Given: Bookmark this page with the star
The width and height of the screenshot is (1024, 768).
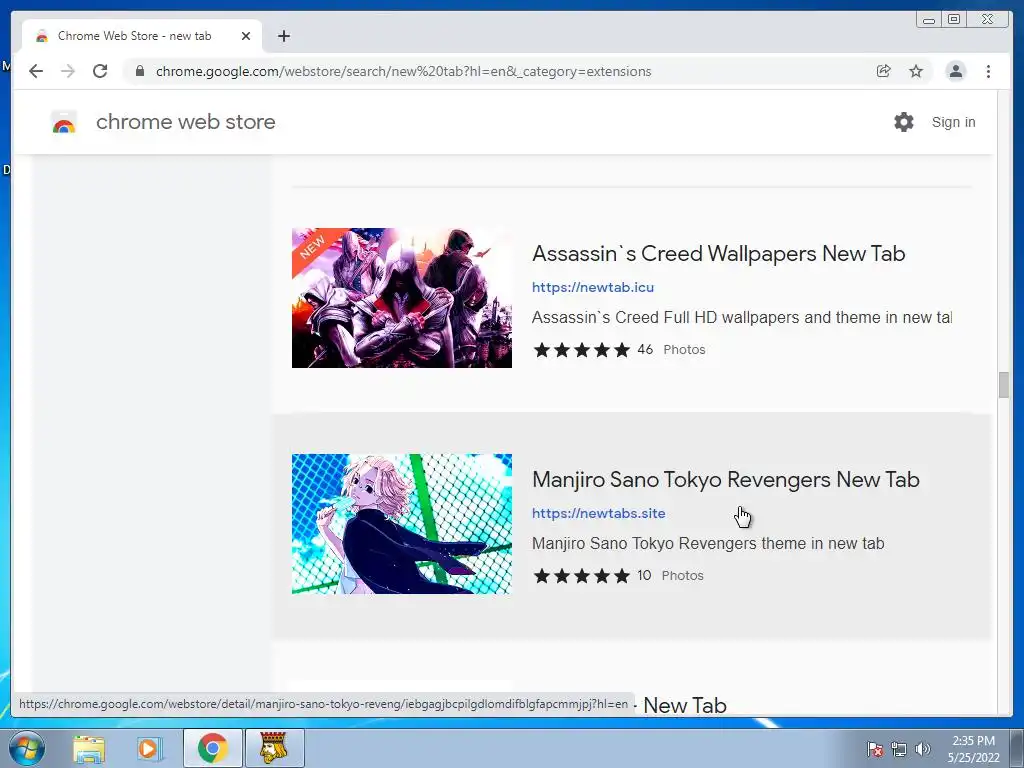Looking at the screenshot, I should click(x=916, y=71).
